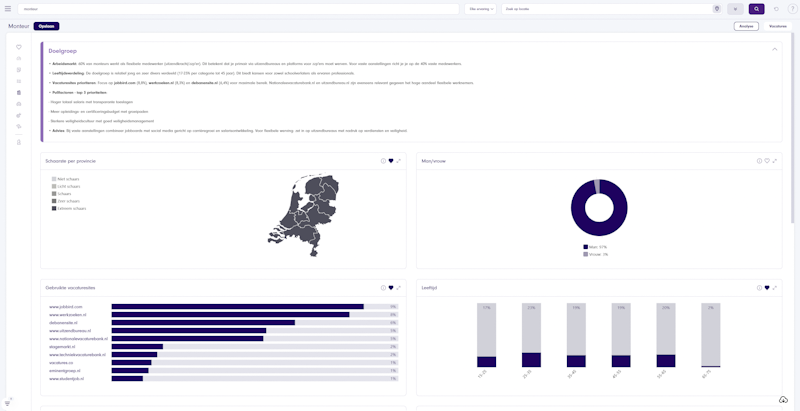Expand the Leeftijd chart to fullscreen
800x411 pixels.
click(775, 287)
